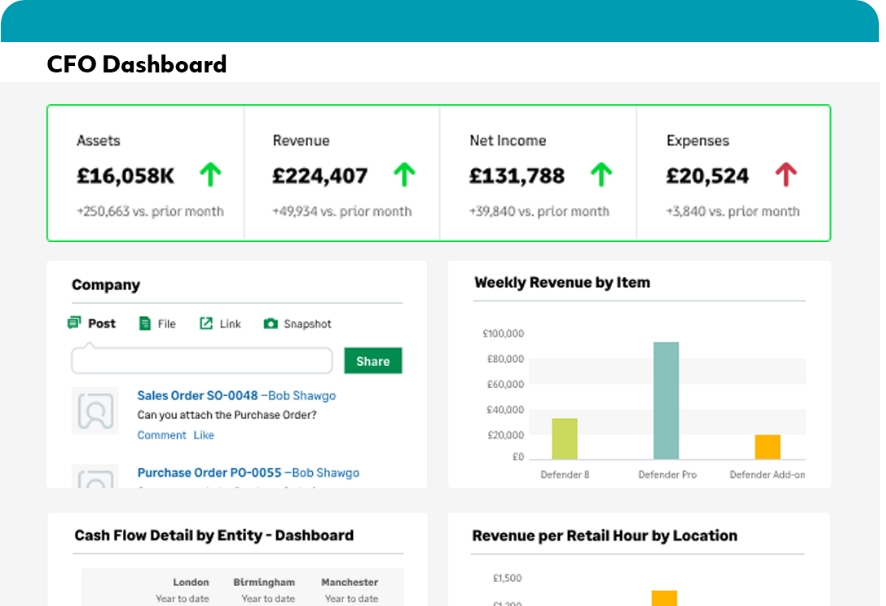Like the Sales Order SO-0048 post
886x606 pixels.
click(204, 435)
